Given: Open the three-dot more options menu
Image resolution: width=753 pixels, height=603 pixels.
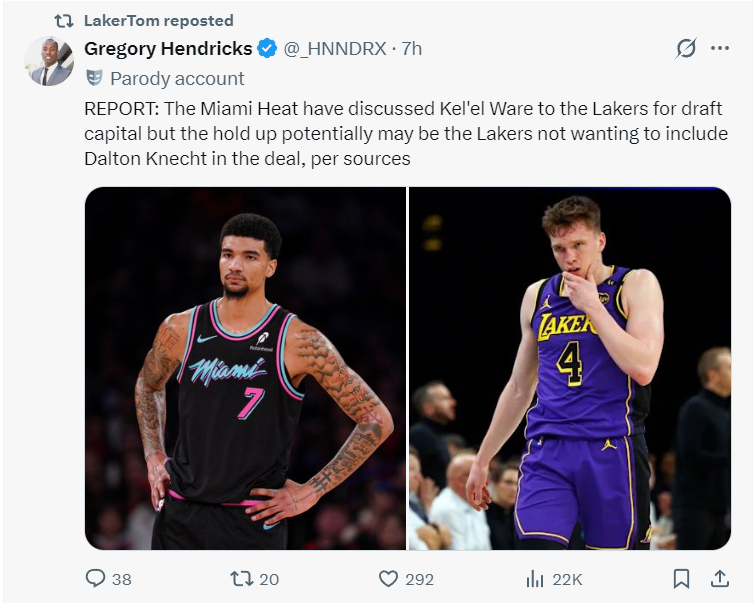Looking at the screenshot, I should pos(719,48).
